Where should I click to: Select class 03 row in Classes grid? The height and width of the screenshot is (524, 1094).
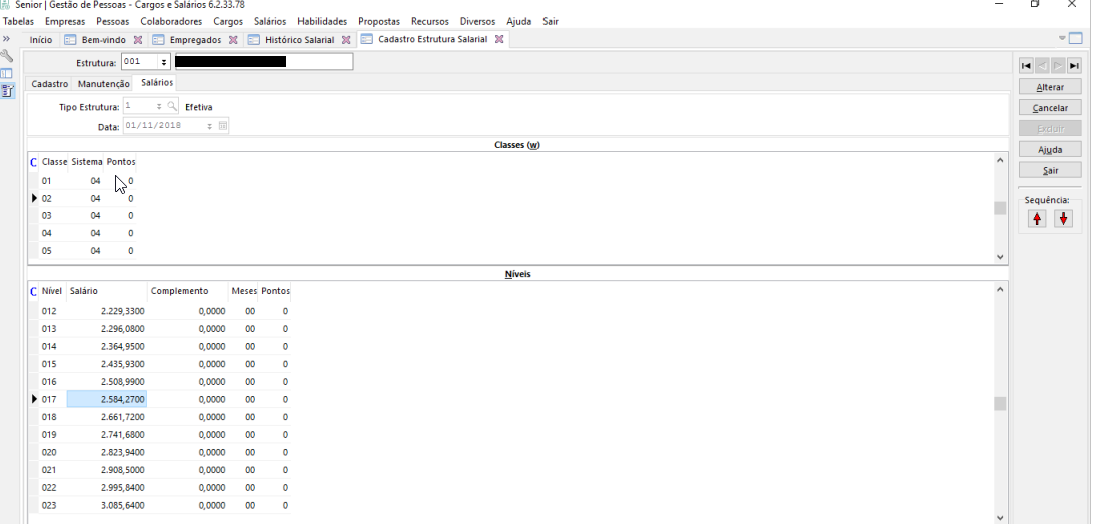pyautogui.click(x=47, y=216)
